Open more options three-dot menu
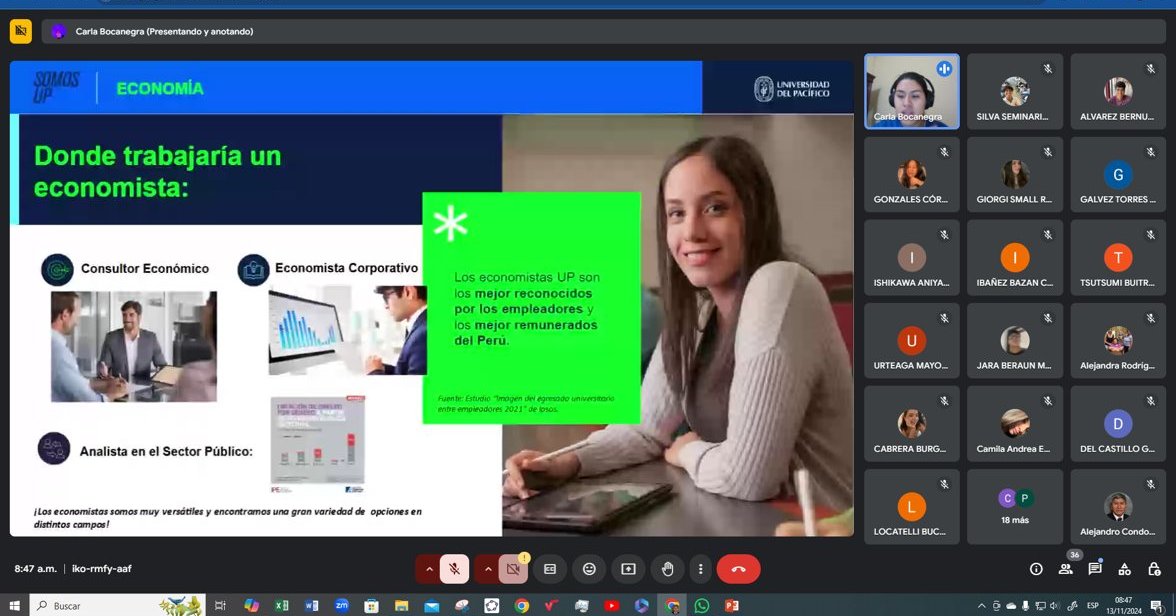 tap(701, 569)
